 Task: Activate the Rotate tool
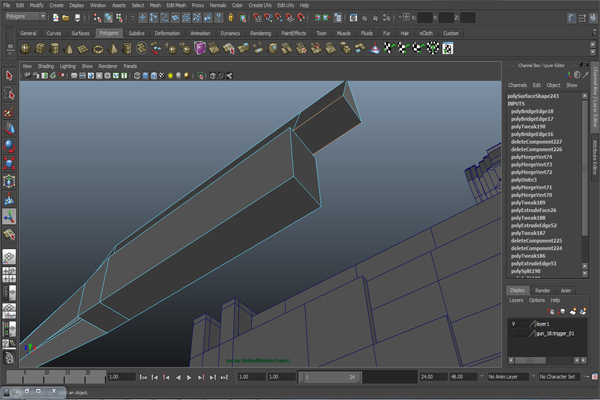[x=9, y=146]
